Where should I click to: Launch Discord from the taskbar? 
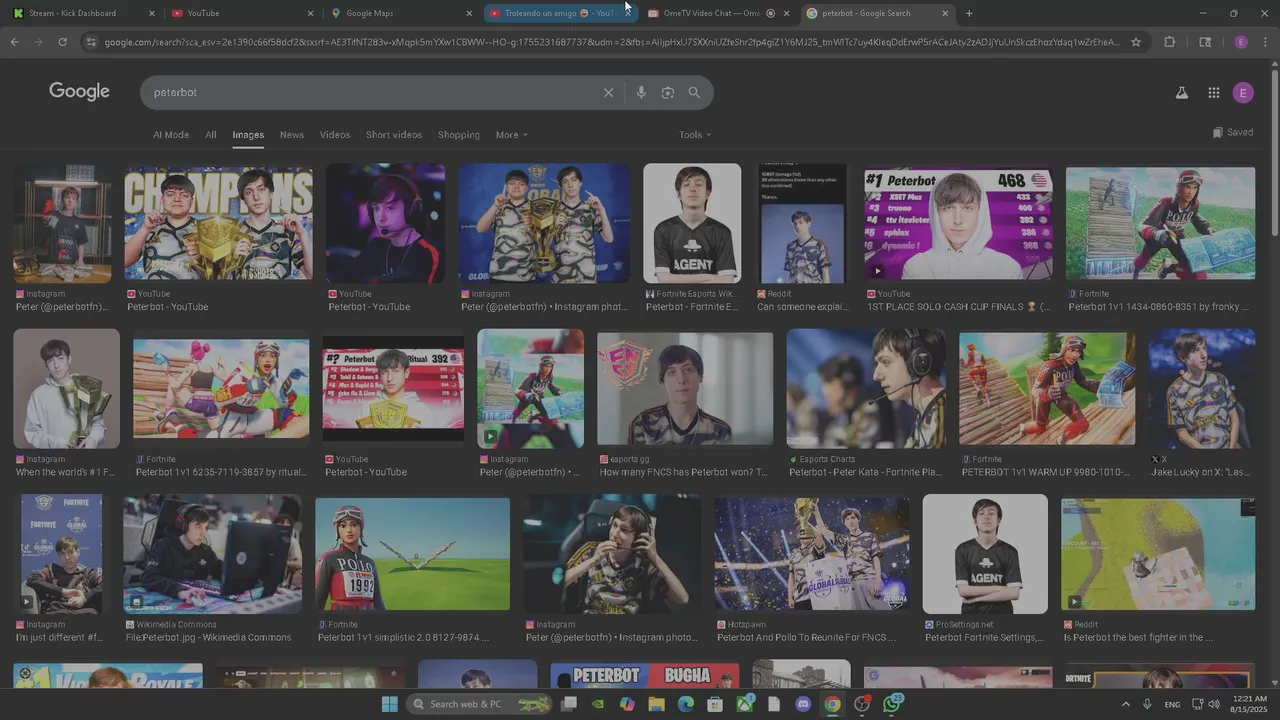pos(803,704)
